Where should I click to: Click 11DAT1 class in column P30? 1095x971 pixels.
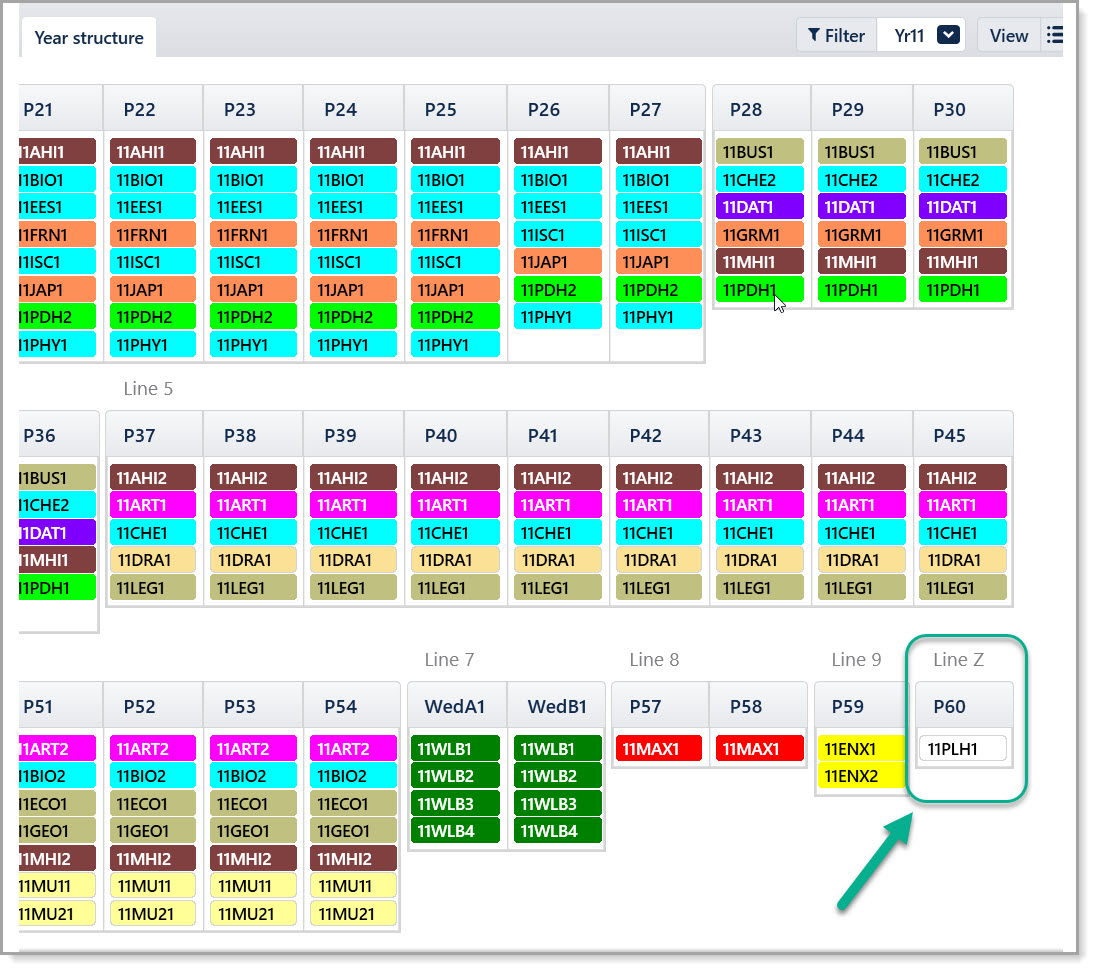(963, 207)
